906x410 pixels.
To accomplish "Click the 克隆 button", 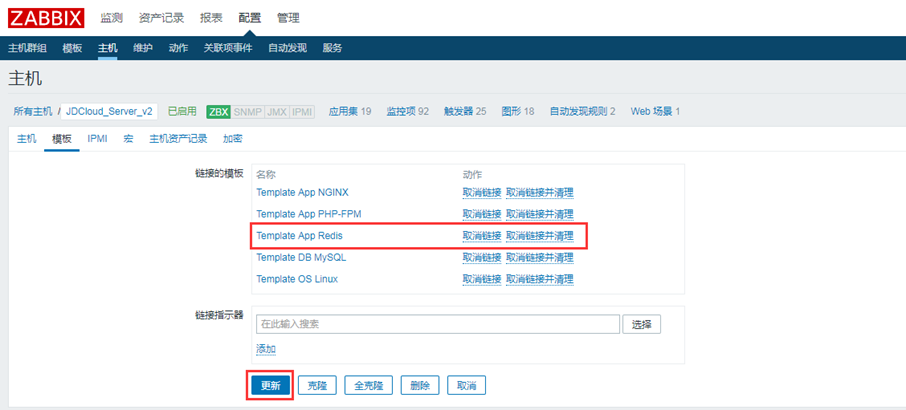I will (x=317, y=385).
